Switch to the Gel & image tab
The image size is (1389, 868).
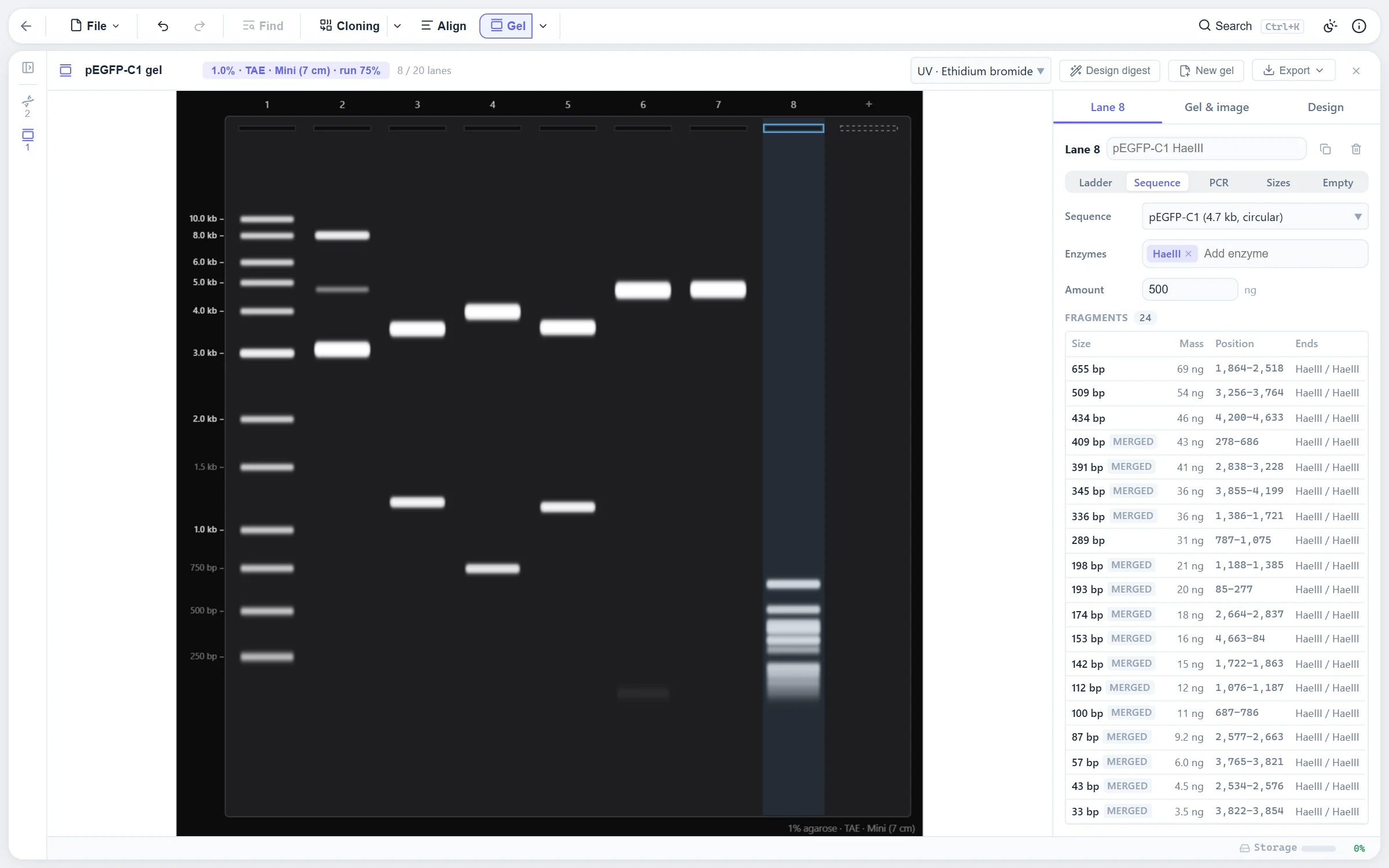tap(1217, 108)
